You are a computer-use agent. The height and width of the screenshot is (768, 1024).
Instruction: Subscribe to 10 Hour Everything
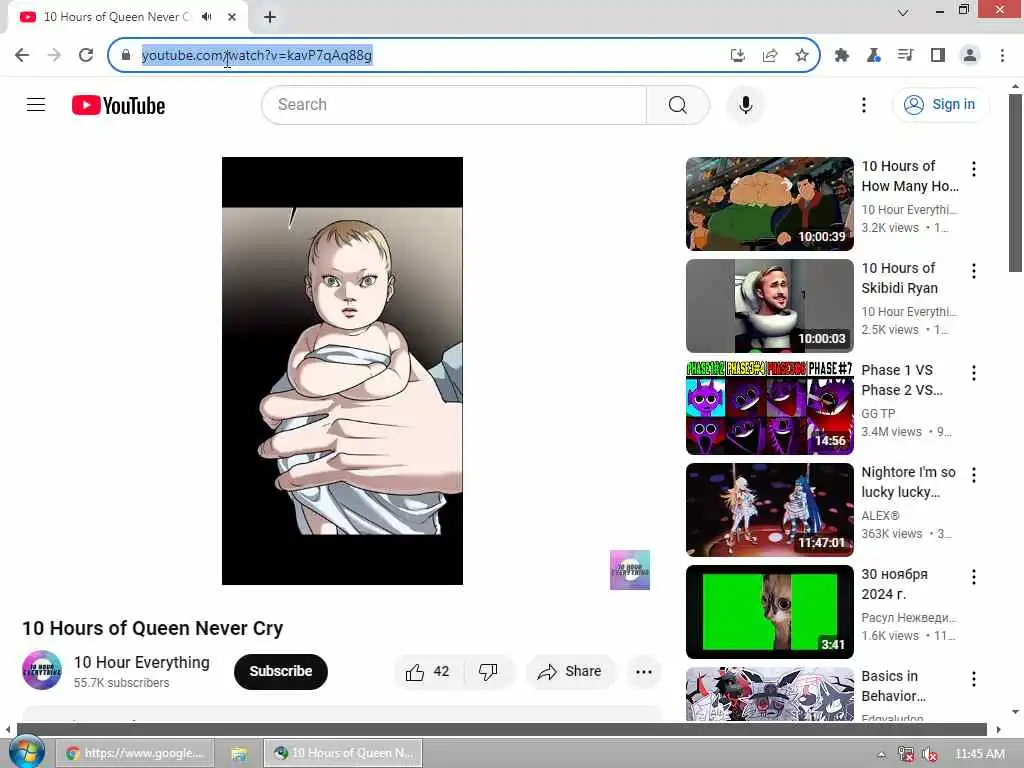click(281, 671)
